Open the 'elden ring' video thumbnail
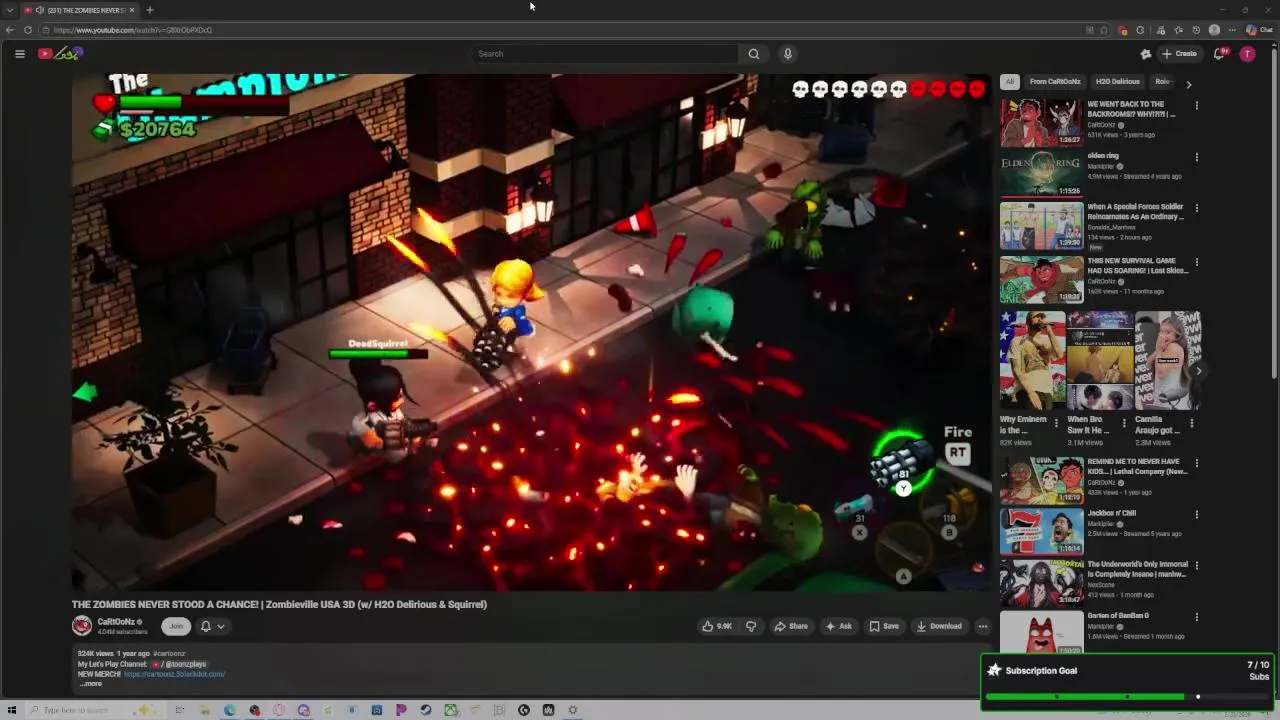Screen dimensions: 1280x720 1041,174
